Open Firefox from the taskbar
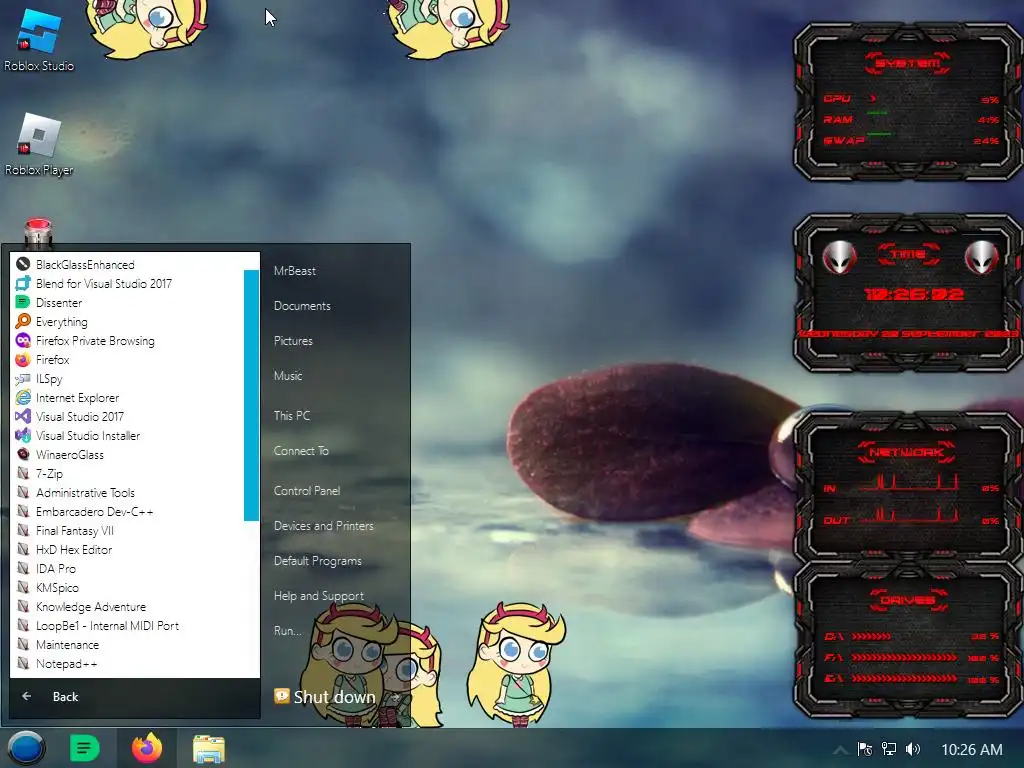Viewport: 1024px width, 768px height. click(x=147, y=748)
